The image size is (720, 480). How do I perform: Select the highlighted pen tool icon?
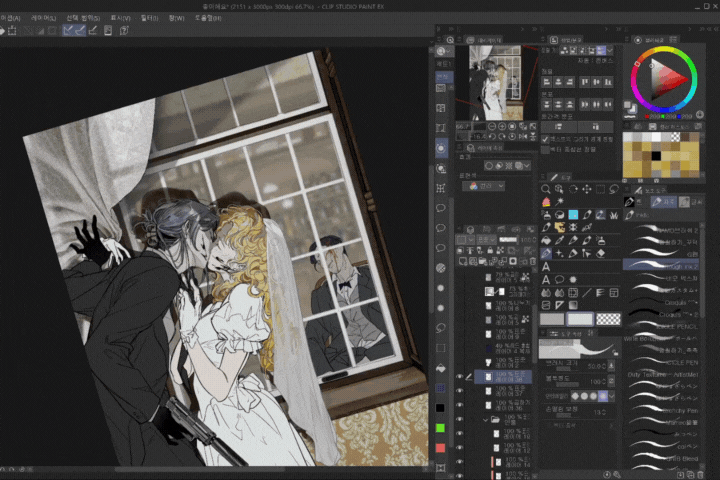[x=546, y=253]
